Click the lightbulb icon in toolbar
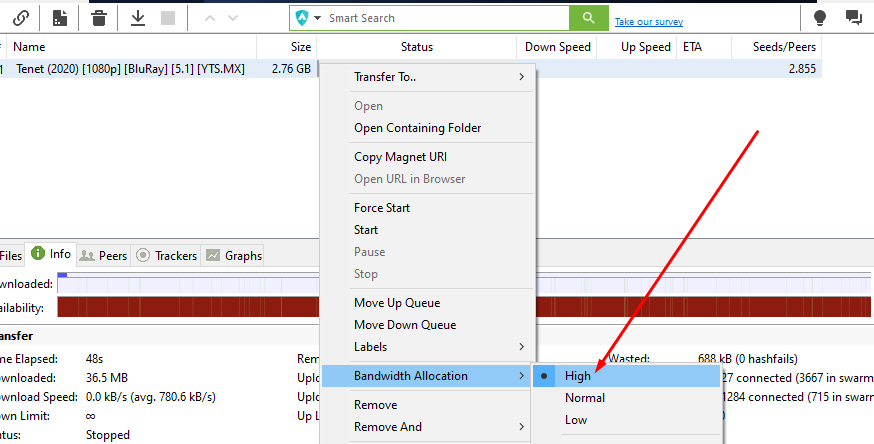The image size is (874, 444). 819,18
